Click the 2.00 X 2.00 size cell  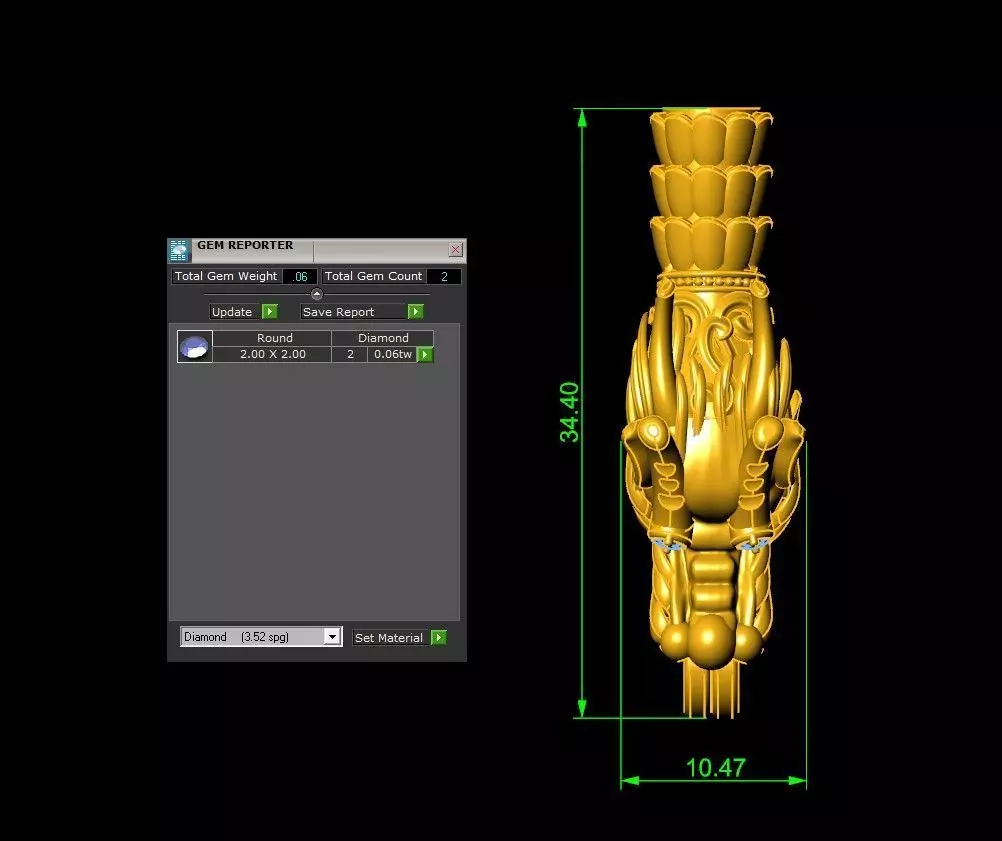pyautogui.click(x=273, y=354)
